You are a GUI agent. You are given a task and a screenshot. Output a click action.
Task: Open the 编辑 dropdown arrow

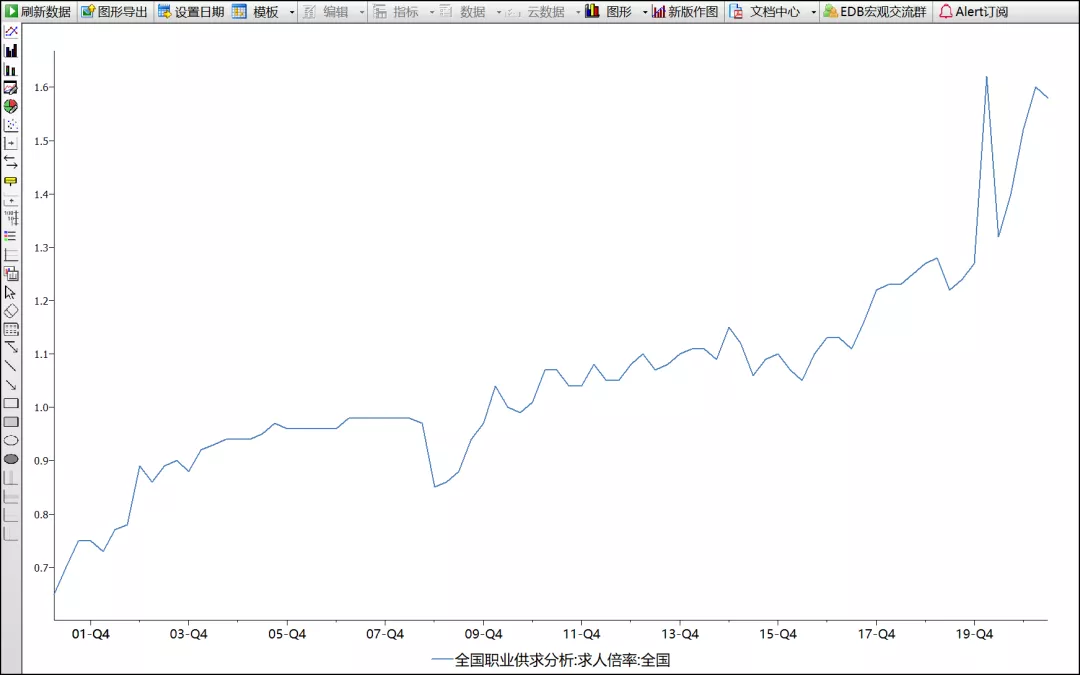pyautogui.click(x=362, y=12)
